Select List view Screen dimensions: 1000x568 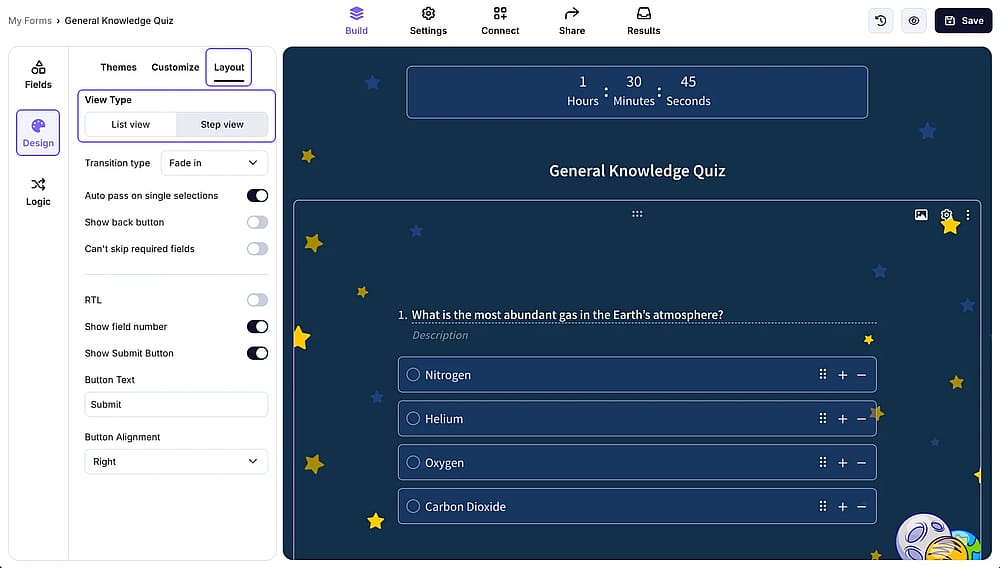(x=131, y=124)
